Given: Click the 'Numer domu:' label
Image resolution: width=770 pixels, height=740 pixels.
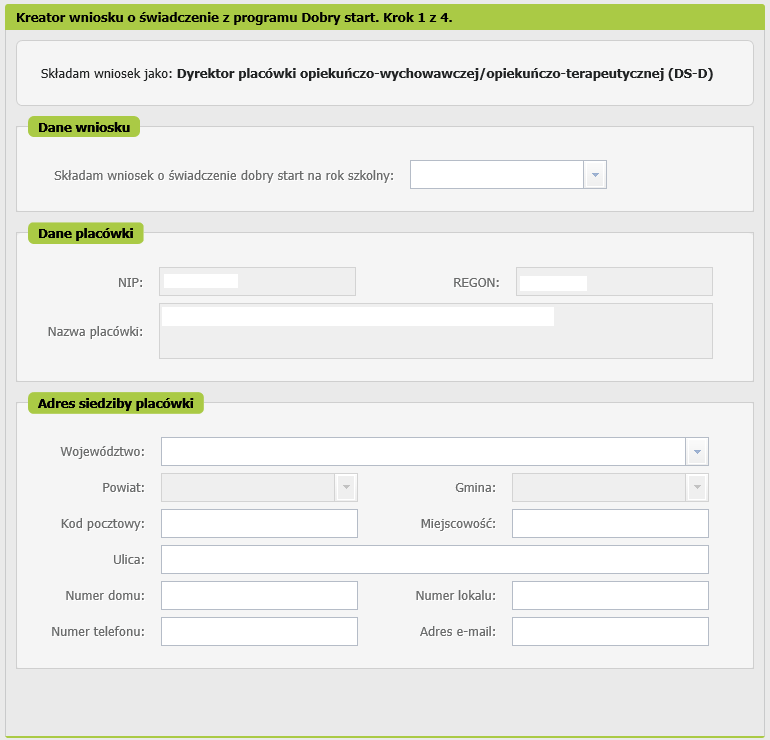Looking at the screenshot, I should click(x=105, y=595).
